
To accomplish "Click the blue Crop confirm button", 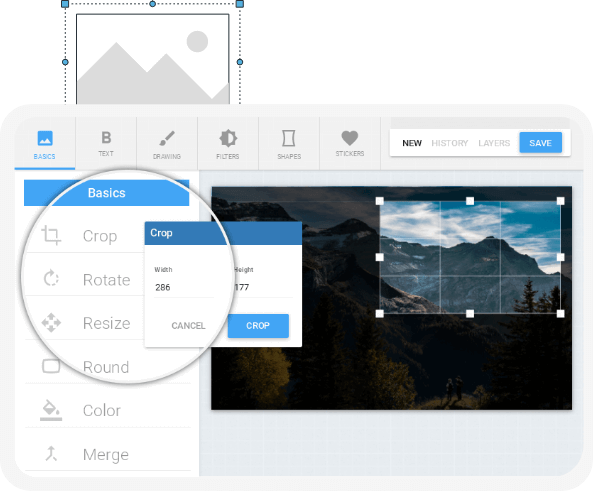I will coord(258,326).
